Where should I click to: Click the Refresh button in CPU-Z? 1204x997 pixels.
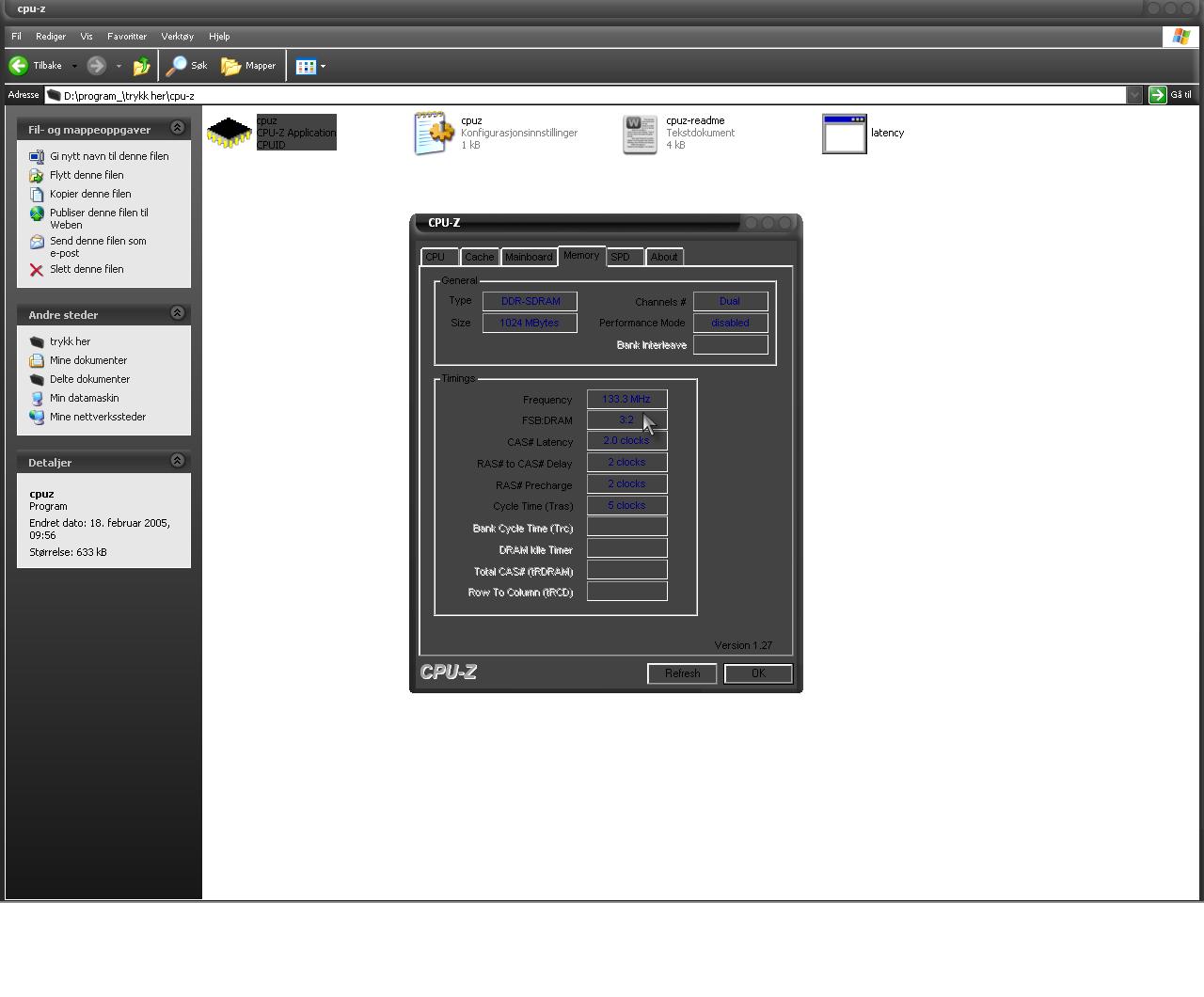point(682,673)
